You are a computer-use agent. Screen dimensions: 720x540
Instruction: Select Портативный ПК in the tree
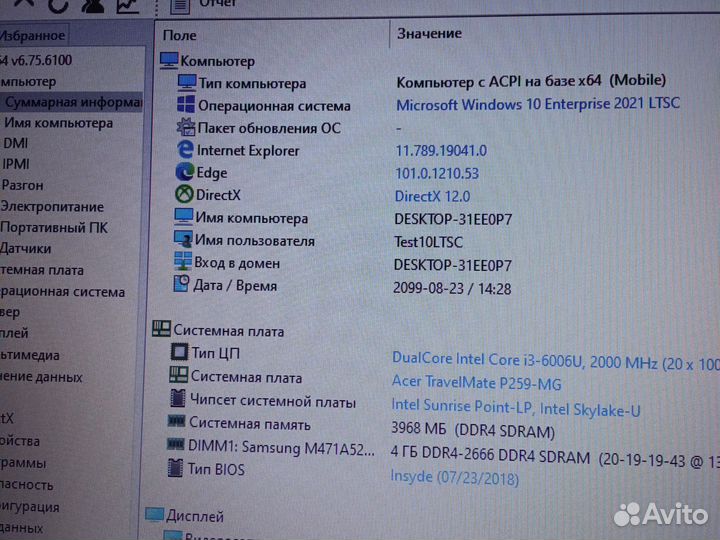point(54,228)
